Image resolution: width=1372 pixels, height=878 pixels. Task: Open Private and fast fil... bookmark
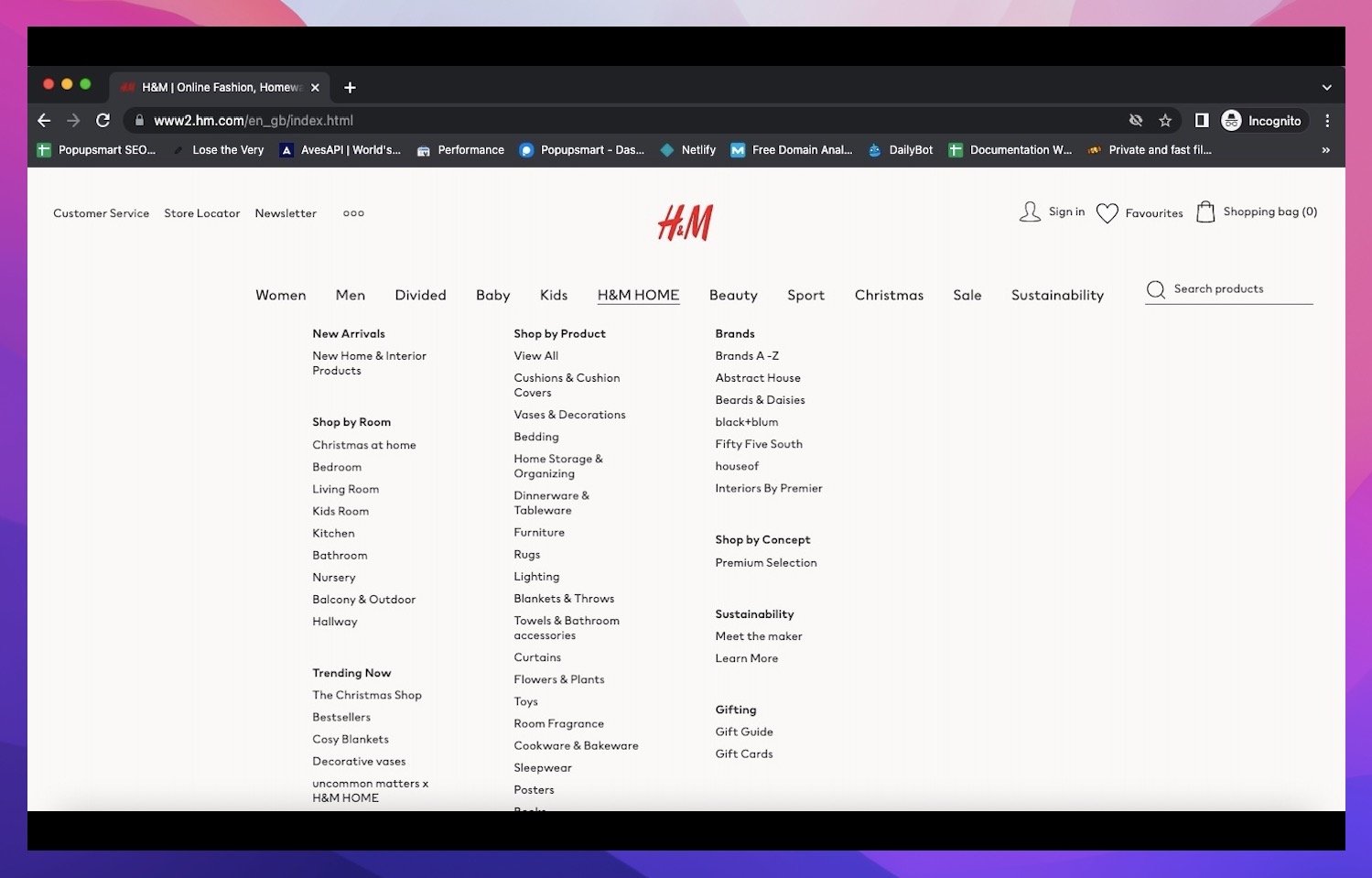pos(1150,149)
